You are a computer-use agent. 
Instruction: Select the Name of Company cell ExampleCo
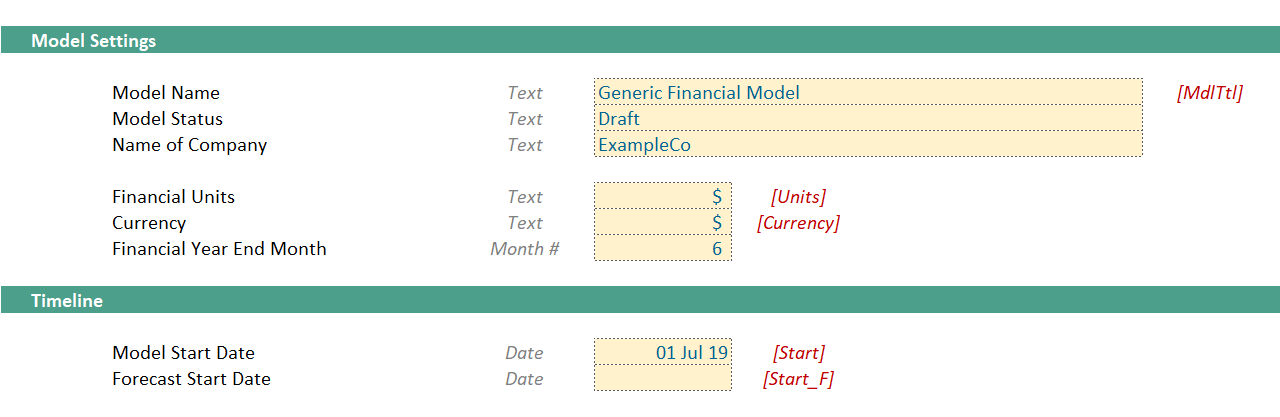pos(868,144)
